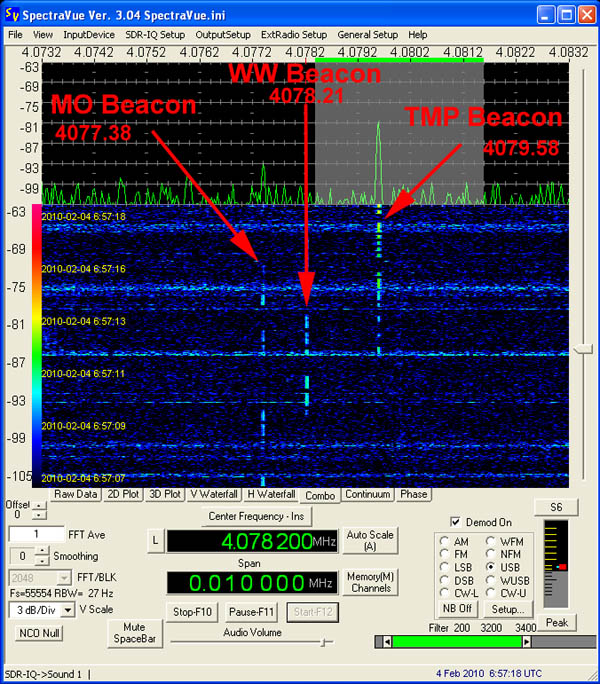Viewport: 600px width, 684px height.
Task: Switch to the H Waterfall tab
Action: [271, 494]
